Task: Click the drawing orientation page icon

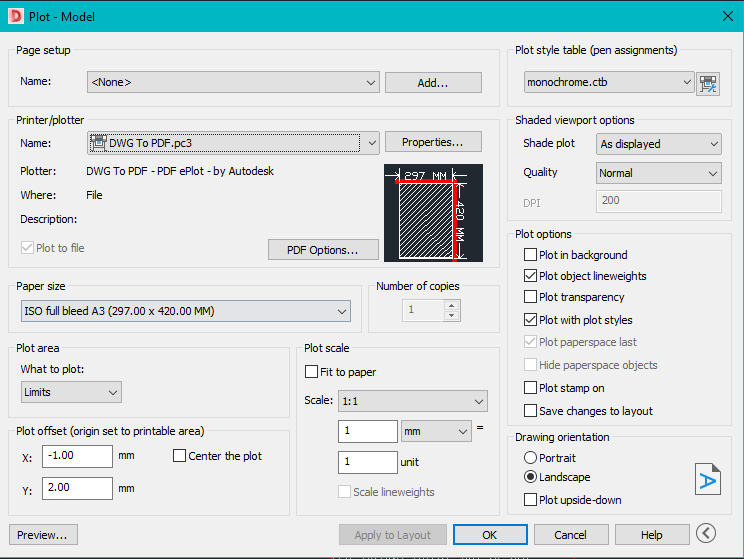Action: tap(707, 479)
